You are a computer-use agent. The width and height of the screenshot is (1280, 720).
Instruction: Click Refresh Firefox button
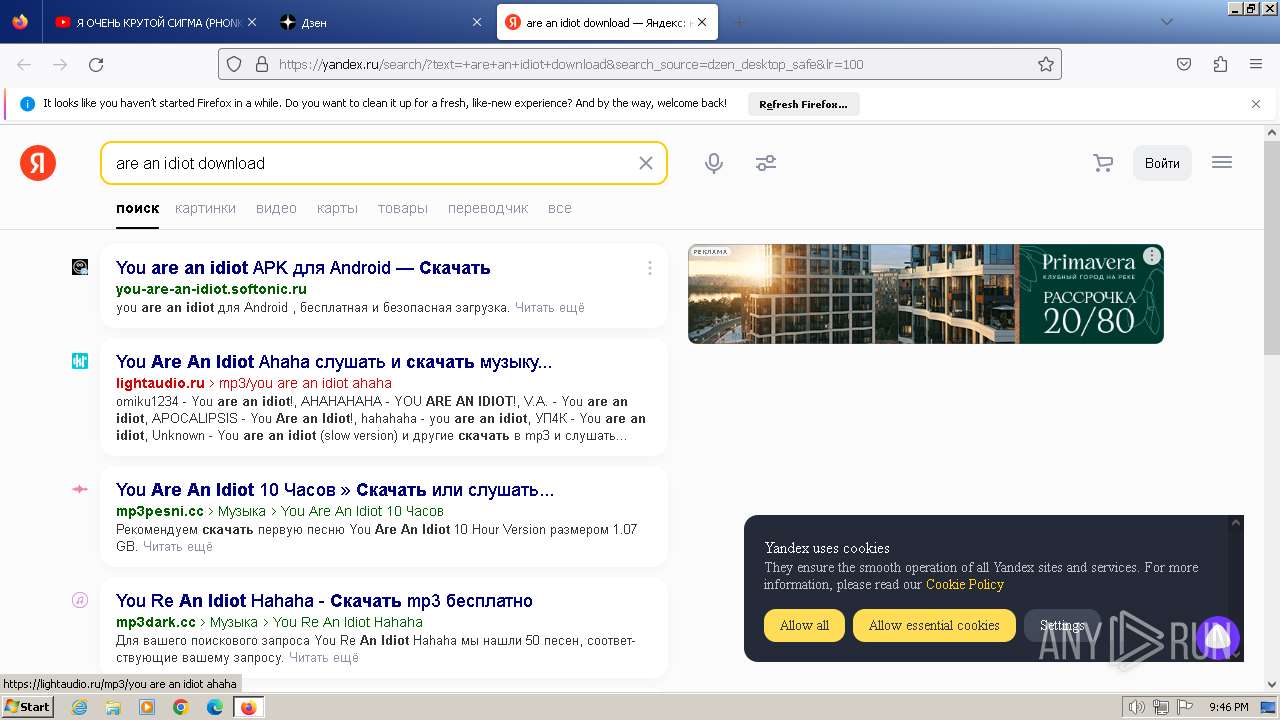[x=803, y=104]
